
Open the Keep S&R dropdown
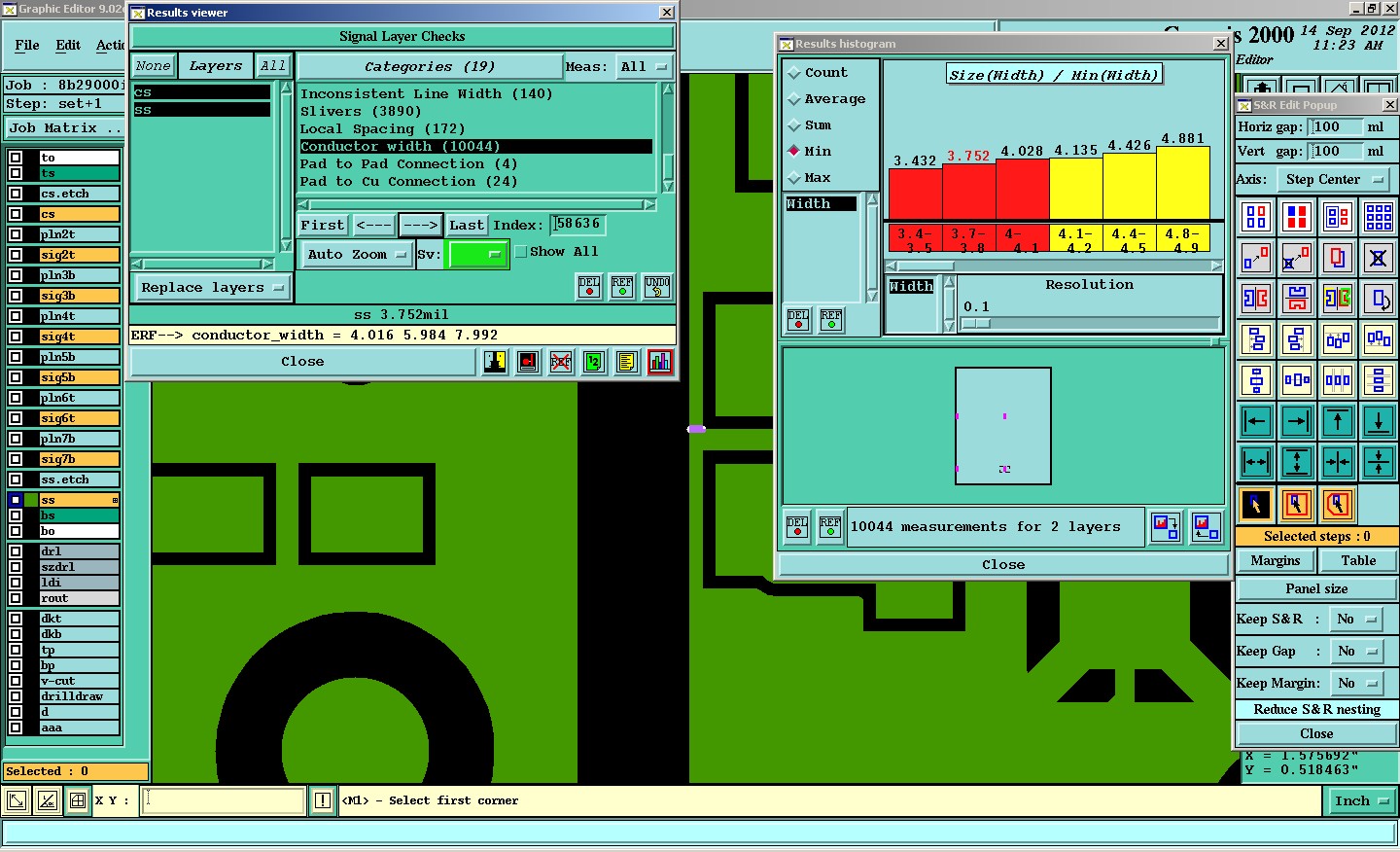[x=1356, y=619]
